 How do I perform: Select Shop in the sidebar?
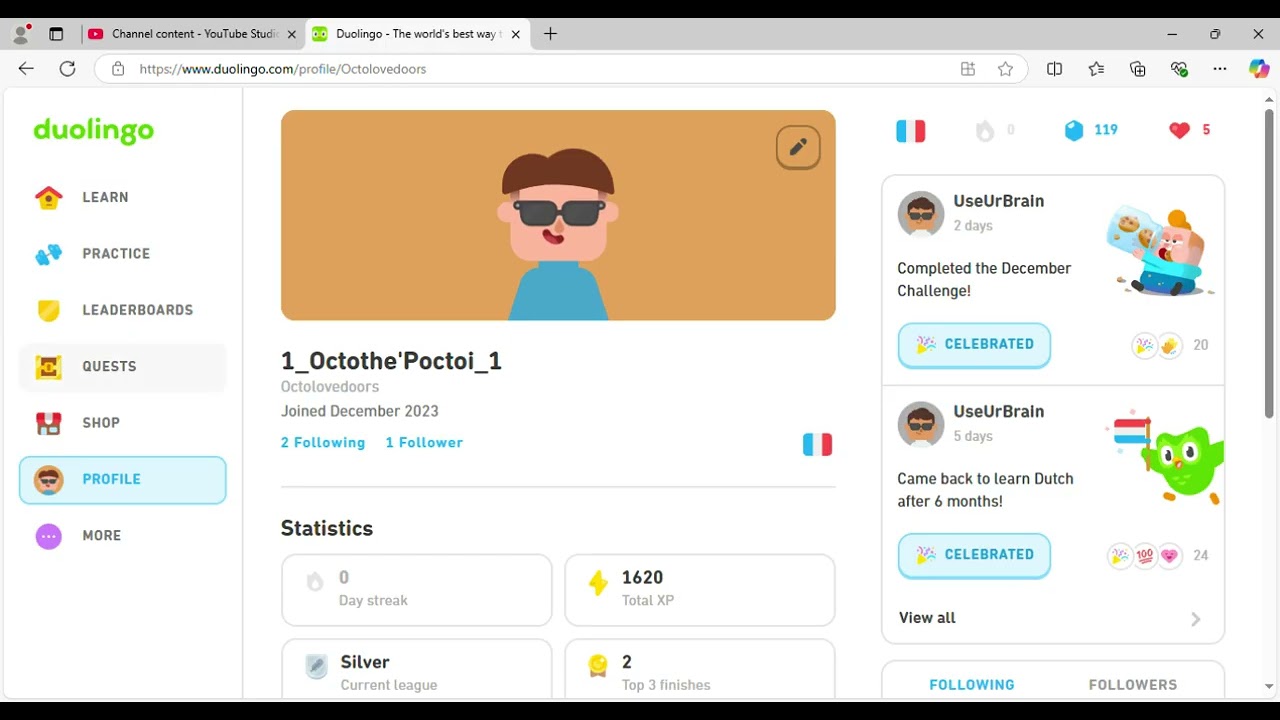[123, 423]
